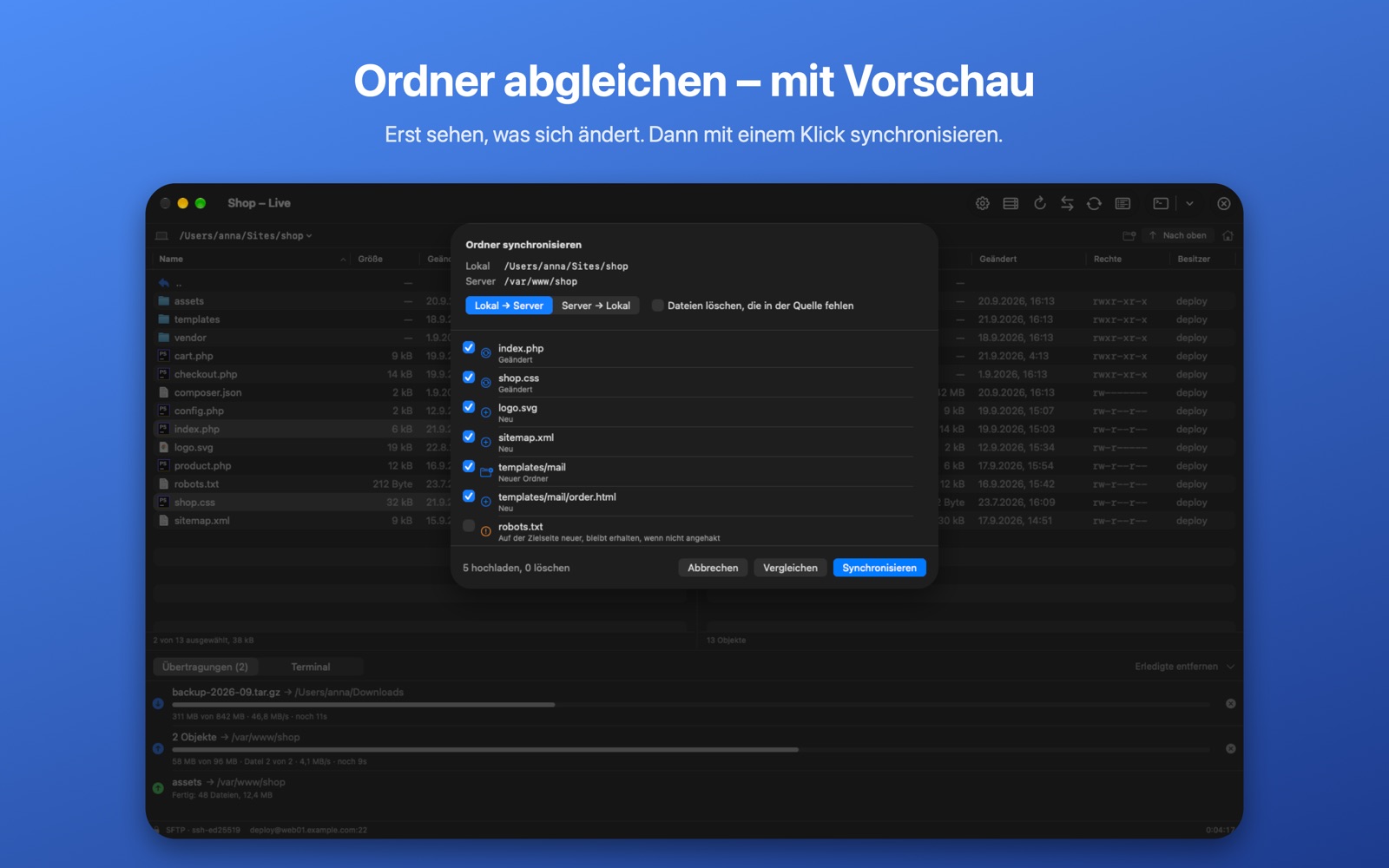
Task: Select the 'Server → Lokal' direction
Action: 596,306
